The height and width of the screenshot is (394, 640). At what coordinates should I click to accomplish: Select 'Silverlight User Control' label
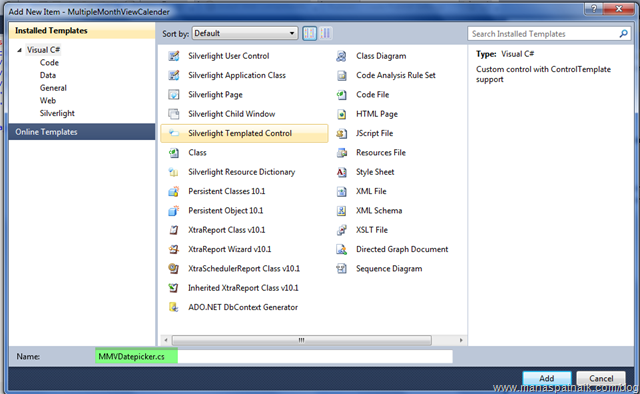[229, 56]
